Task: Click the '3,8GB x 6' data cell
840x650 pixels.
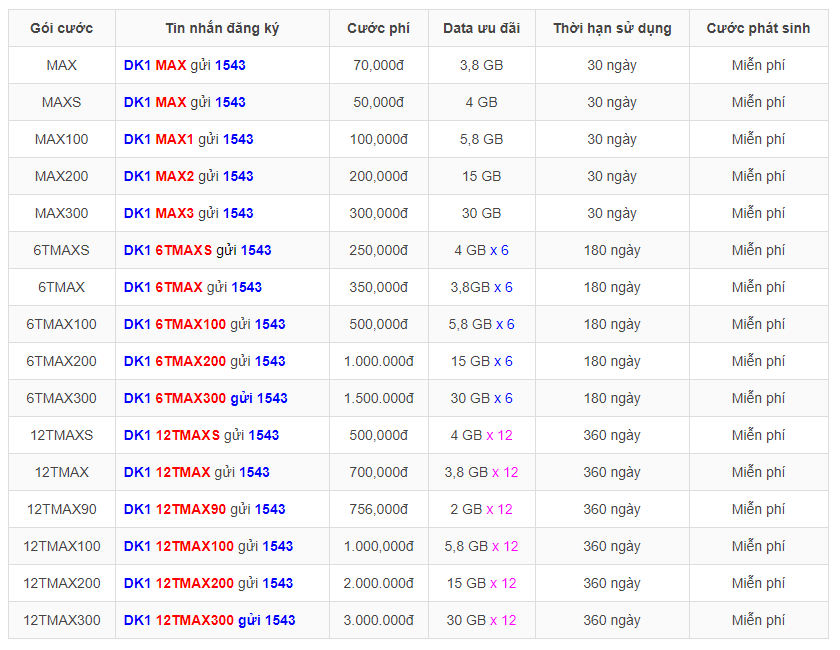Action: pyautogui.click(x=482, y=287)
